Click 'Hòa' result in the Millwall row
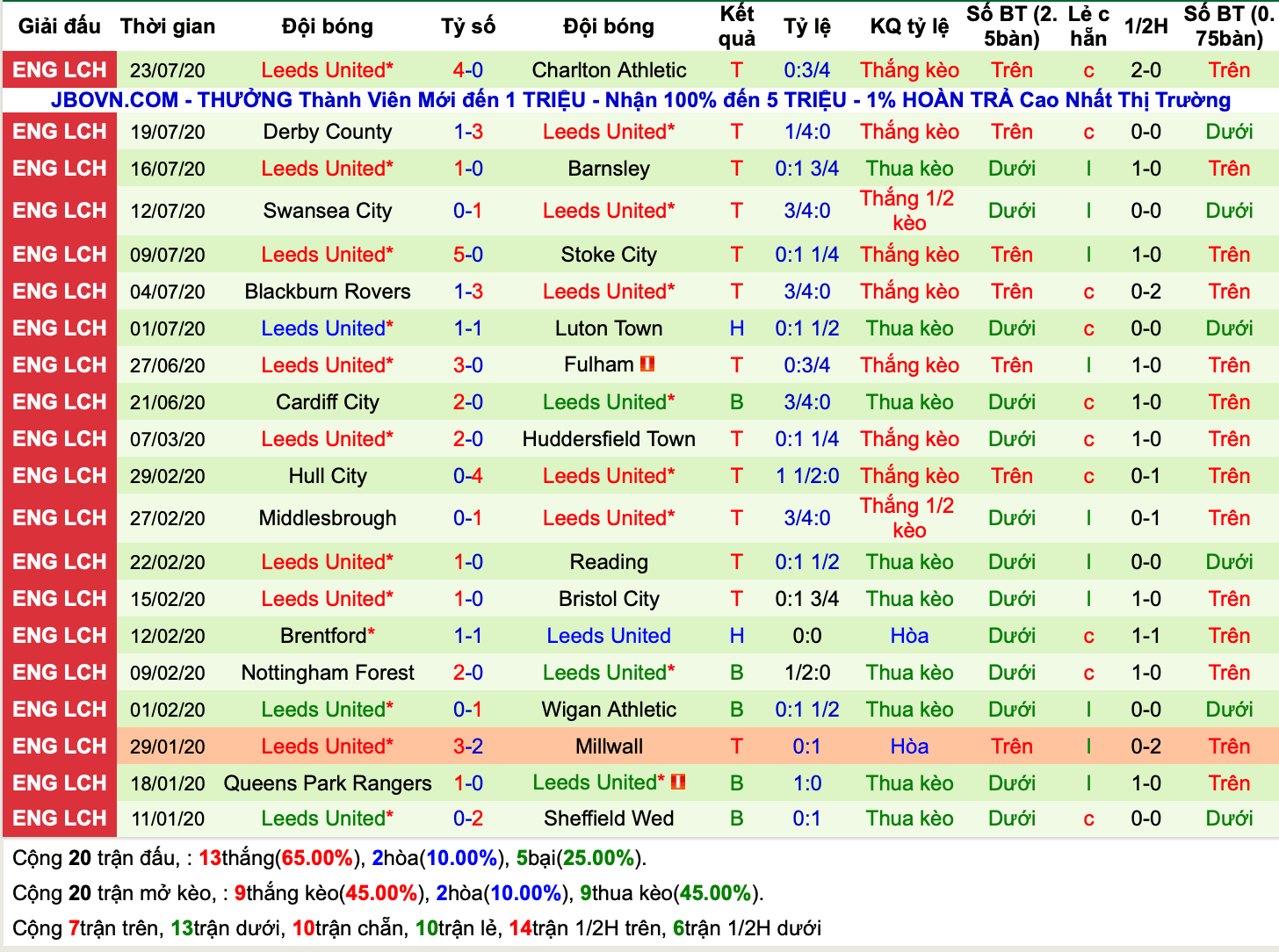The image size is (1279, 952). 909,746
